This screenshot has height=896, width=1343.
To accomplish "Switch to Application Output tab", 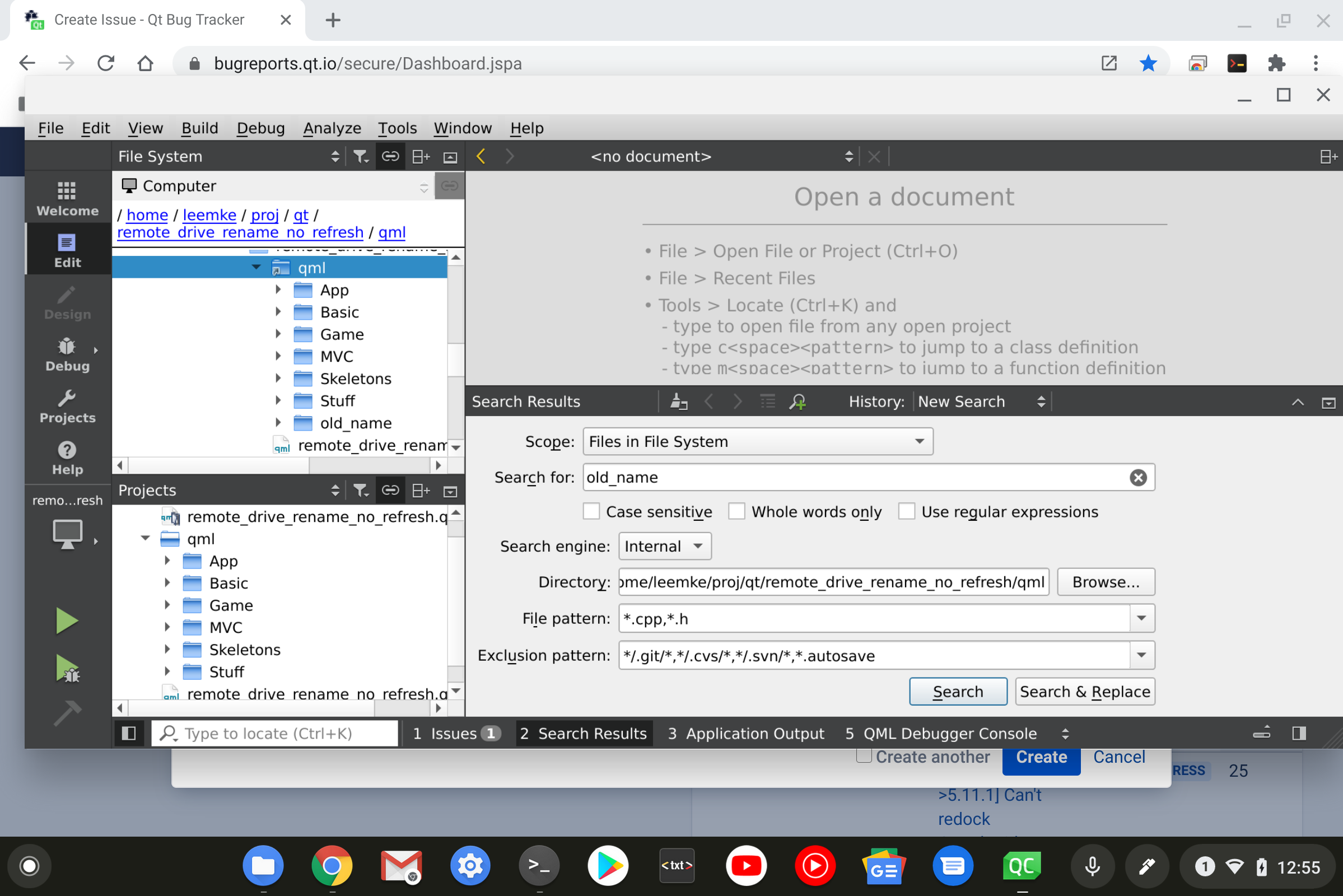I will [745, 733].
